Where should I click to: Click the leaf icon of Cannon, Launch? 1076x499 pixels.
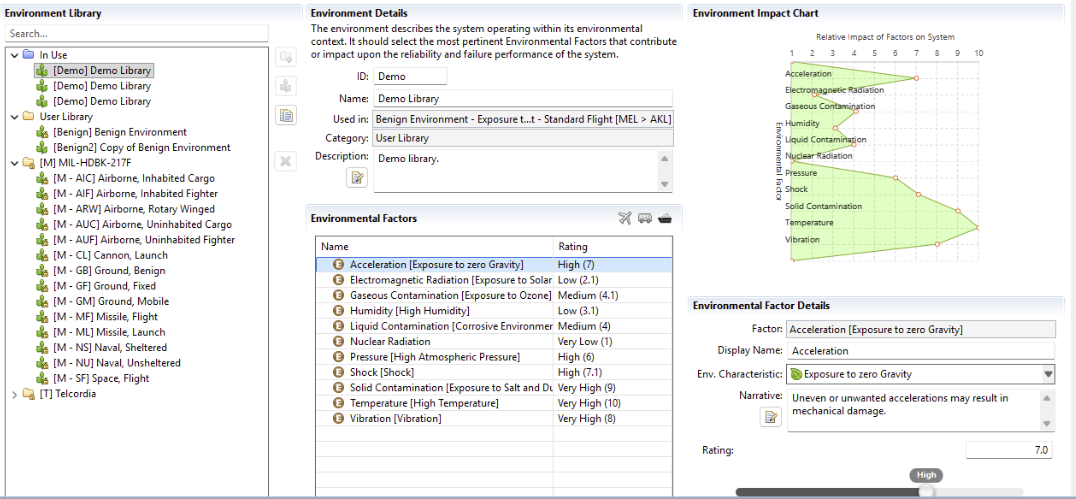coord(43,255)
